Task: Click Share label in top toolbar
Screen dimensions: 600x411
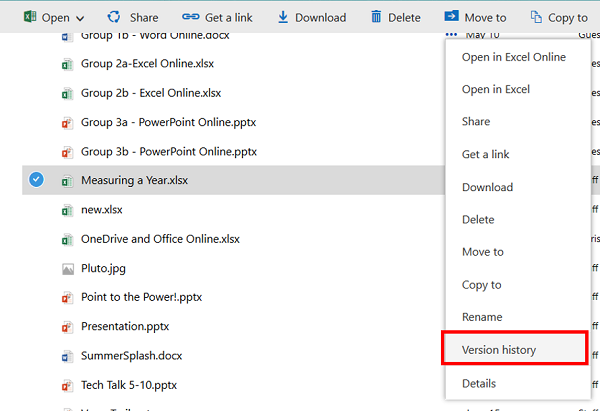Action: point(144,18)
